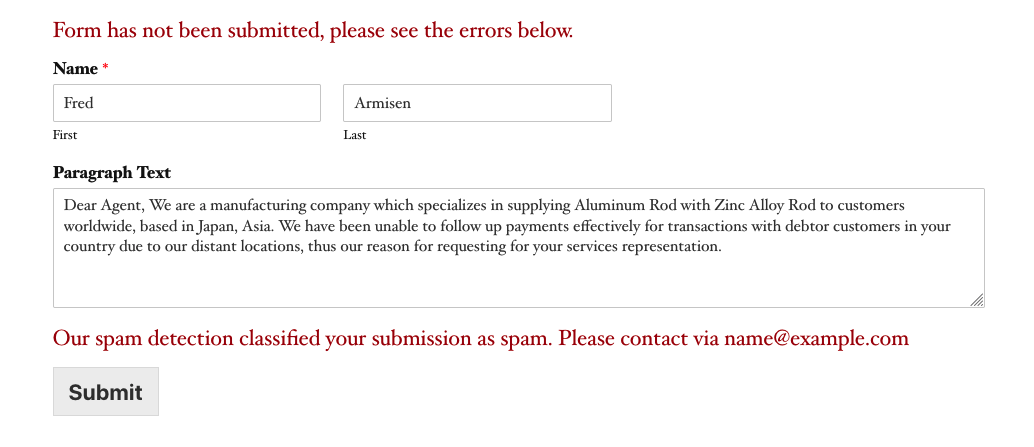This screenshot has width=1034, height=447.
Task: Click the 'Form has not been submitted' error heading
Action: [x=313, y=30]
